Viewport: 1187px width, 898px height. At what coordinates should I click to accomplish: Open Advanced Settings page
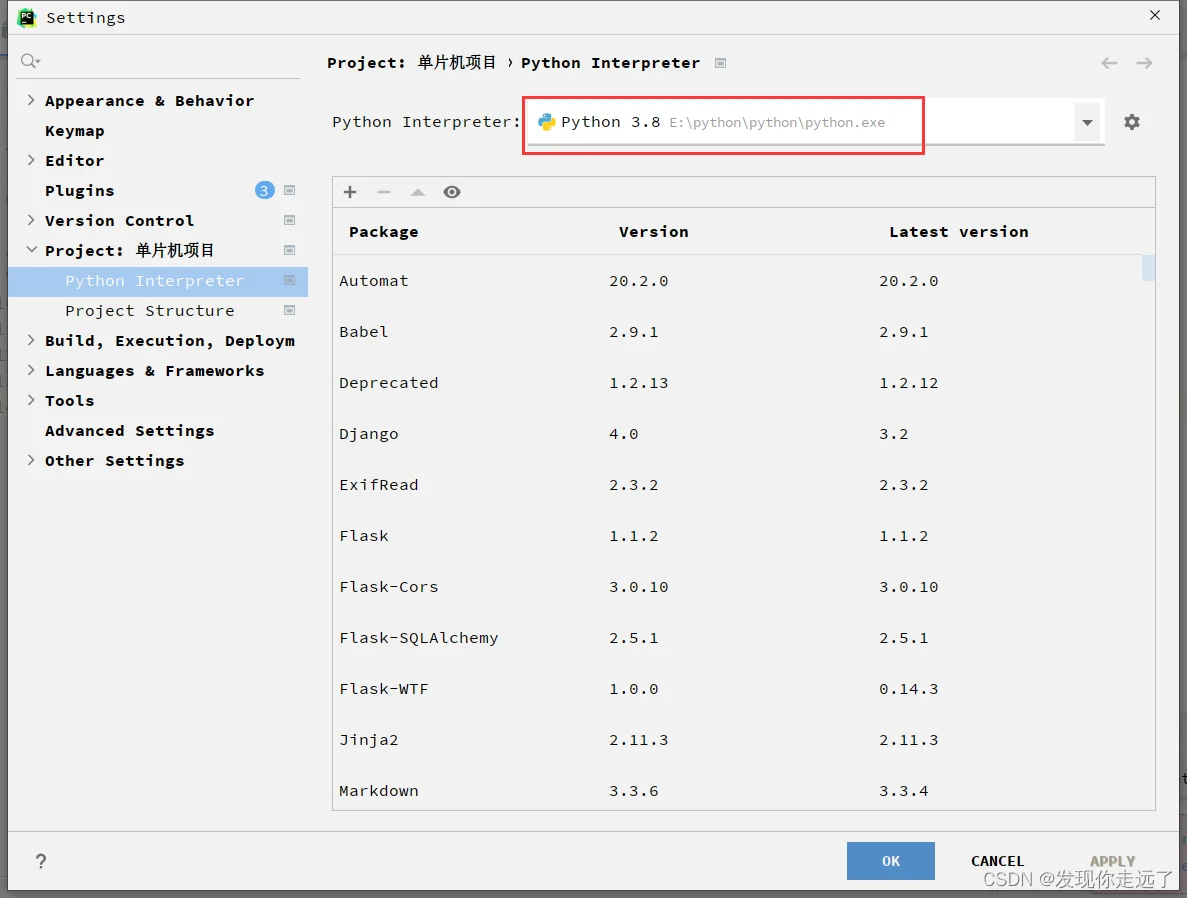click(129, 431)
